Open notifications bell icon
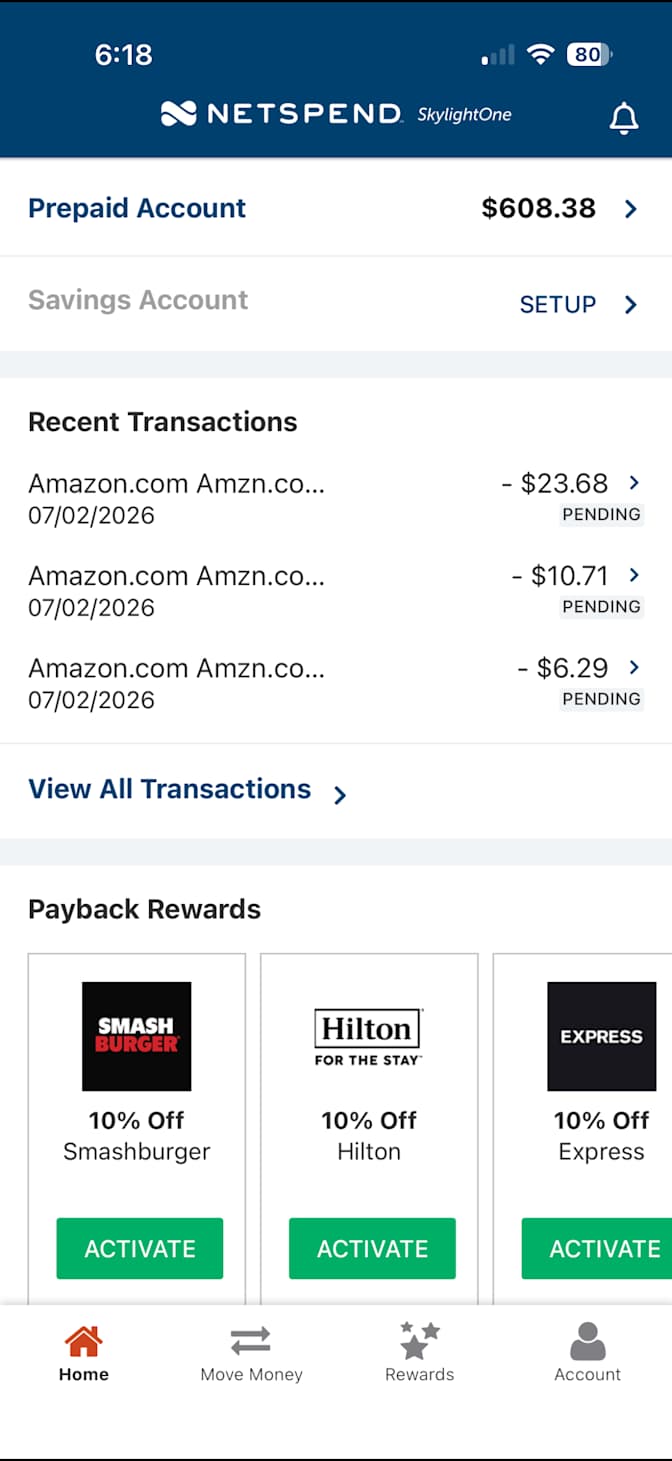 (624, 118)
